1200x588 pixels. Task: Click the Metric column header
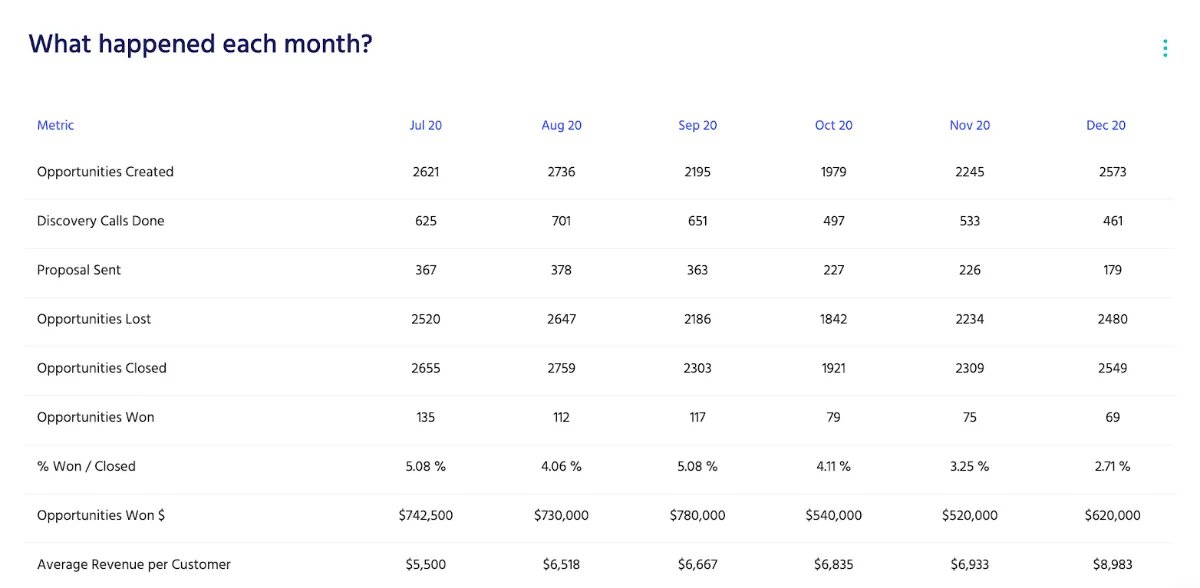pos(56,125)
